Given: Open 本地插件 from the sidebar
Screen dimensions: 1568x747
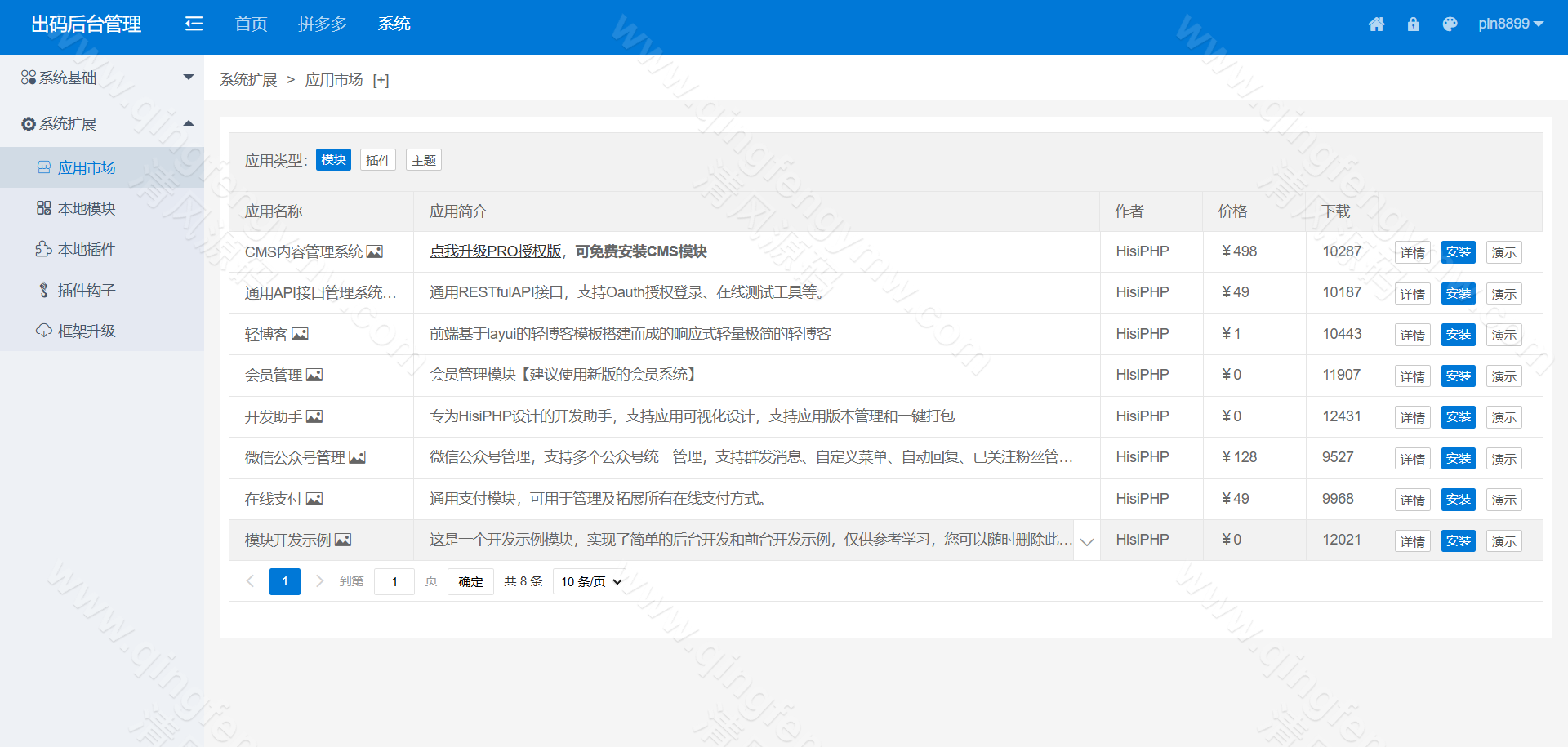Looking at the screenshot, I should tap(87, 249).
